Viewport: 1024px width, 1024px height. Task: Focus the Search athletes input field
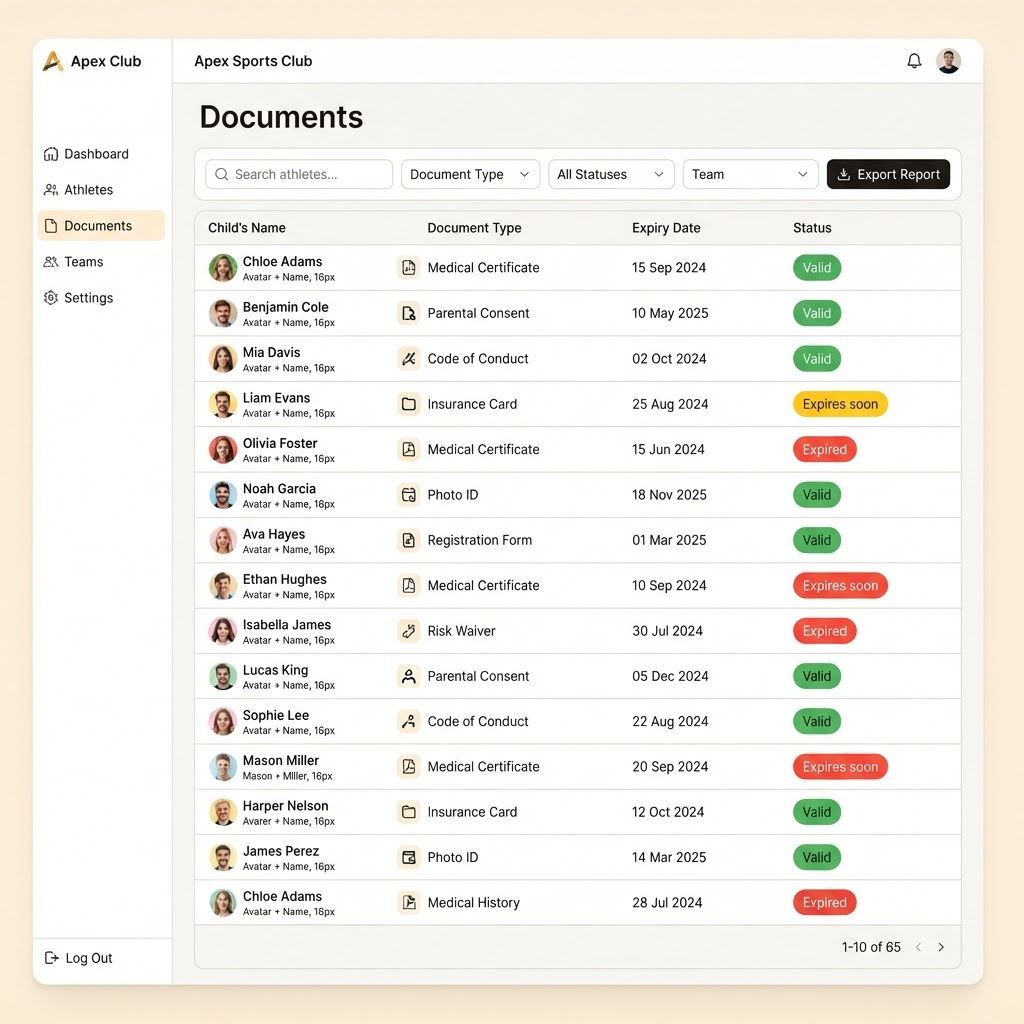click(299, 174)
